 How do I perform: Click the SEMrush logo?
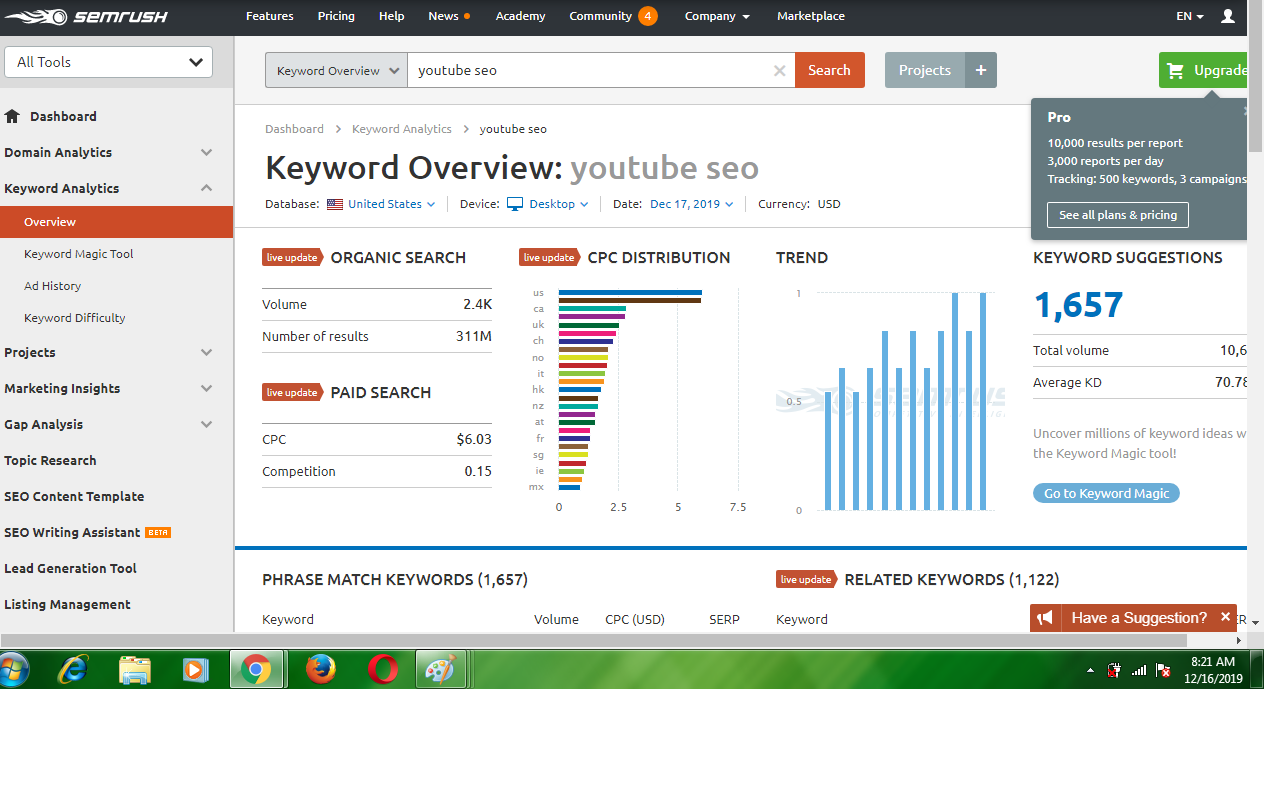[85, 16]
